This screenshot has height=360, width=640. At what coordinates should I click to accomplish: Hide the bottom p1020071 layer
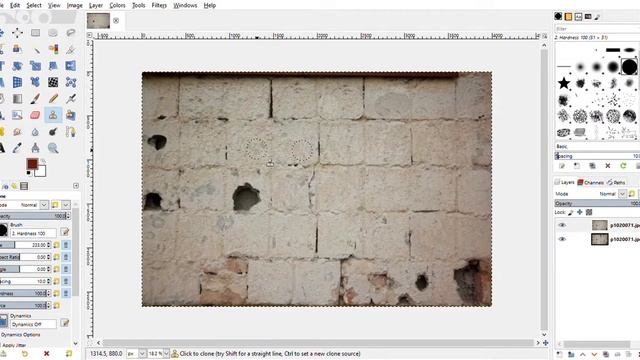tap(562, 239)
